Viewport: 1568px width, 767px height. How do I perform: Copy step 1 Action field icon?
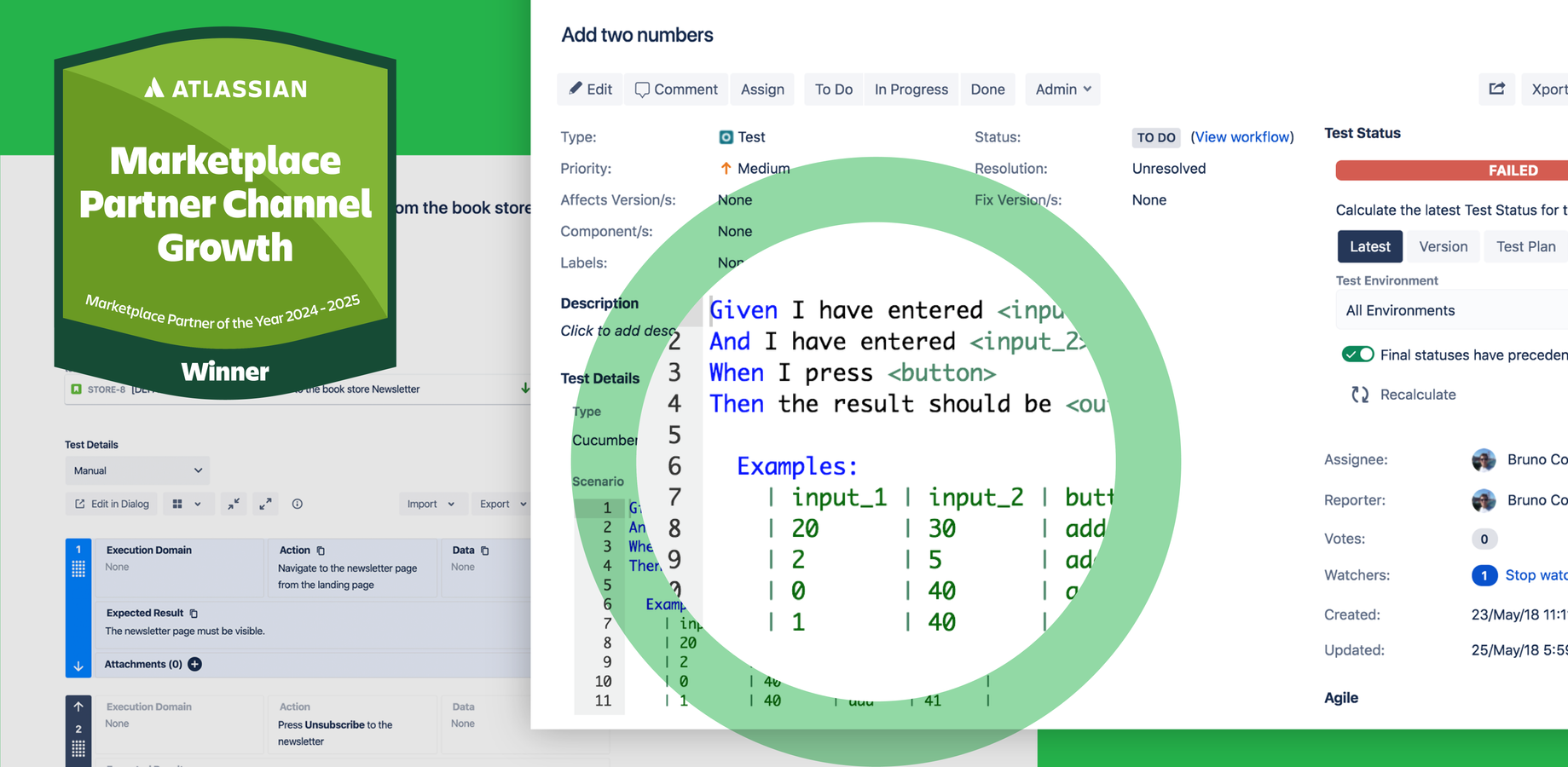[321, 551]
